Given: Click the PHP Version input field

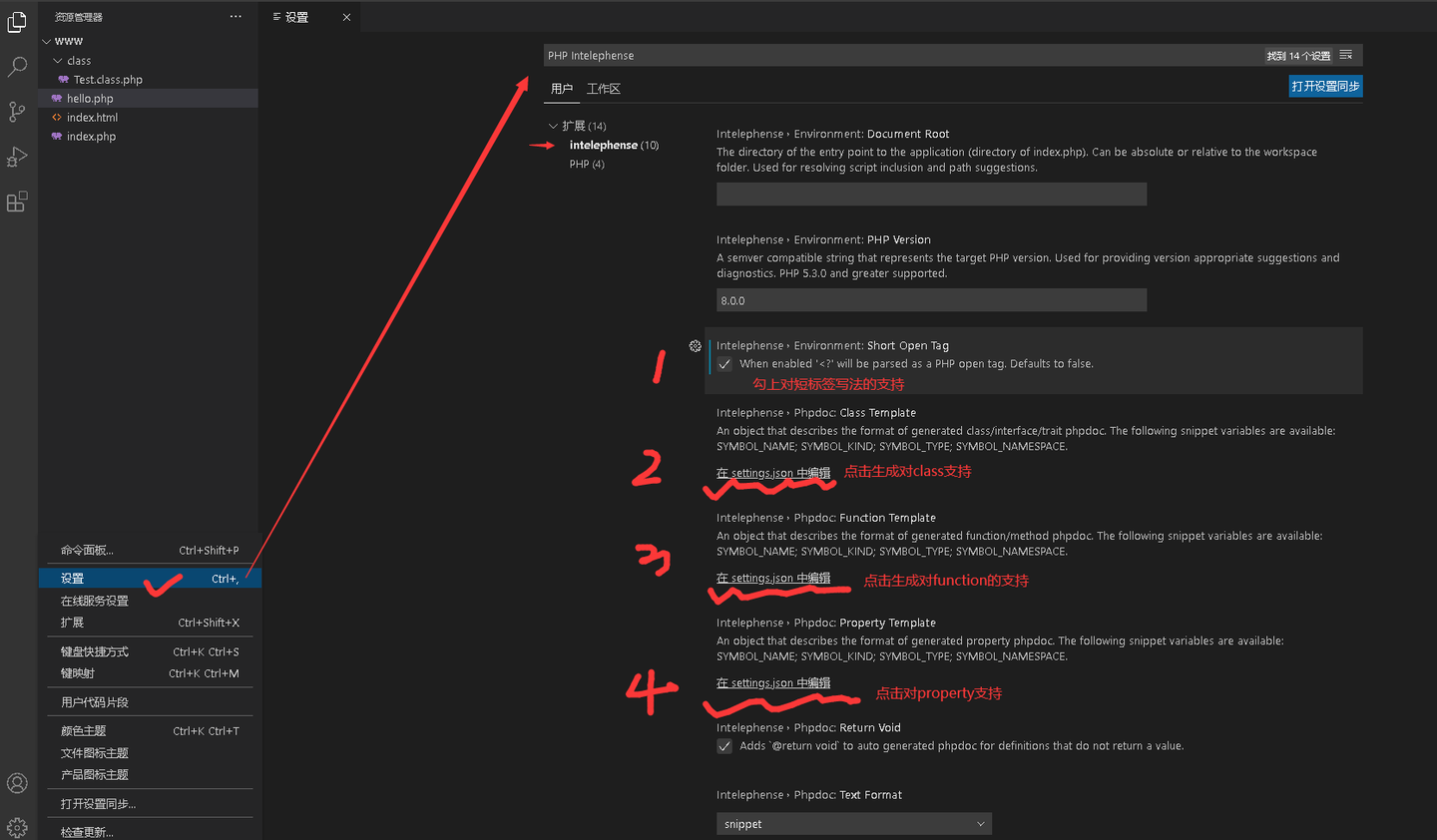Looking at the screenshot, I should coord(931,300).
